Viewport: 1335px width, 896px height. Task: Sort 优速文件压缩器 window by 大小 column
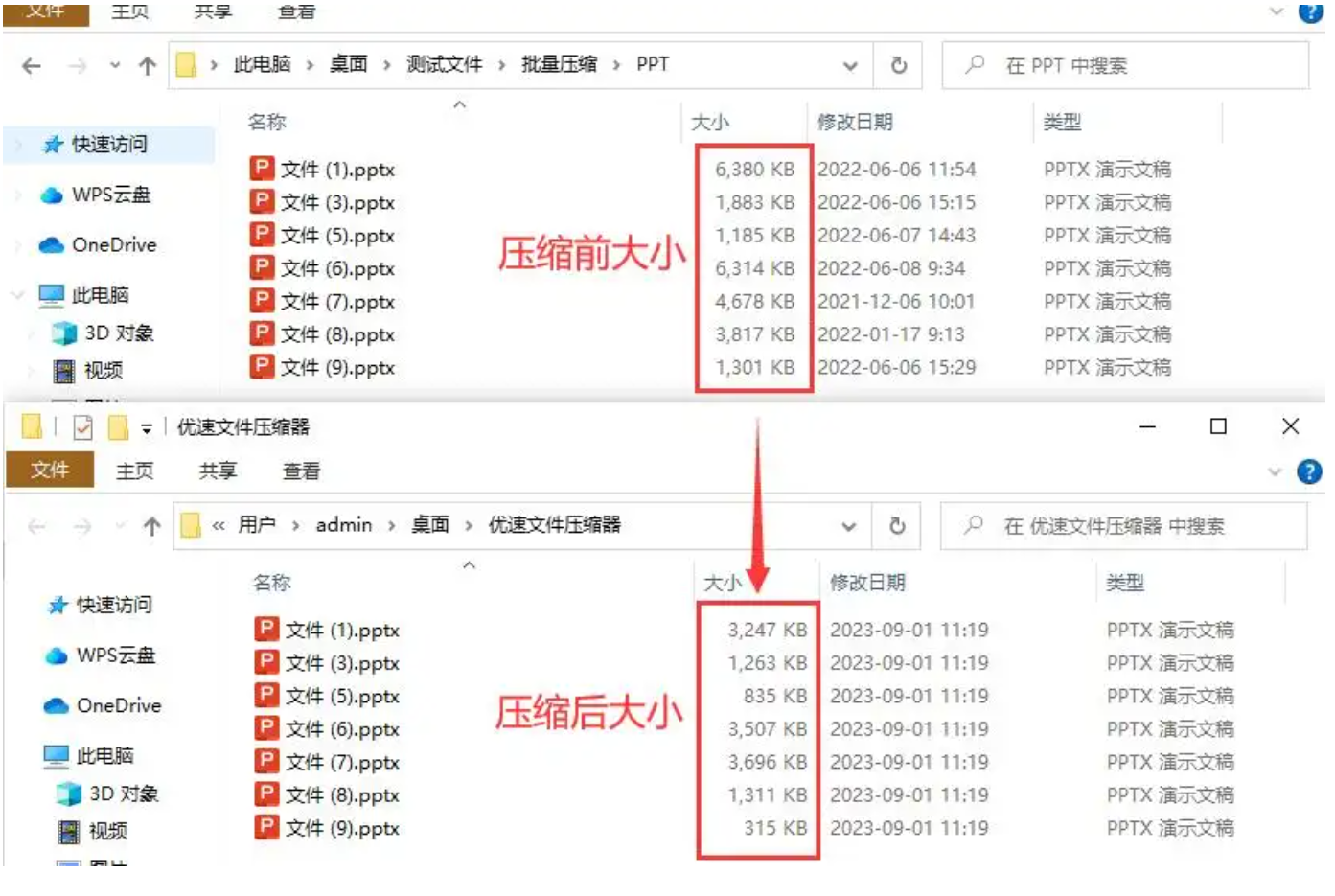point(723,583)
